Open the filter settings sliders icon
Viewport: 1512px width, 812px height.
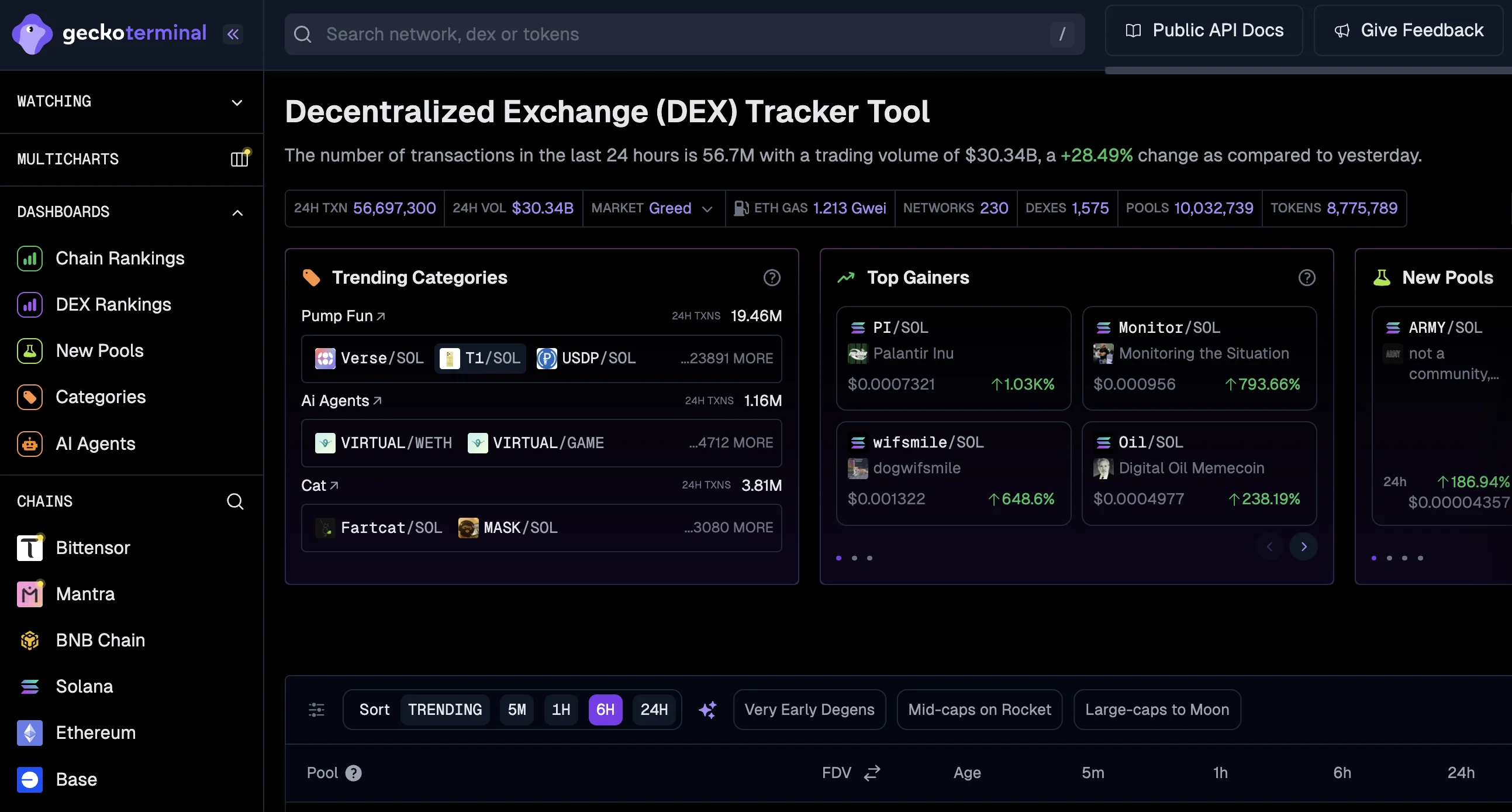pyautogui.click(x=316, y=710)
